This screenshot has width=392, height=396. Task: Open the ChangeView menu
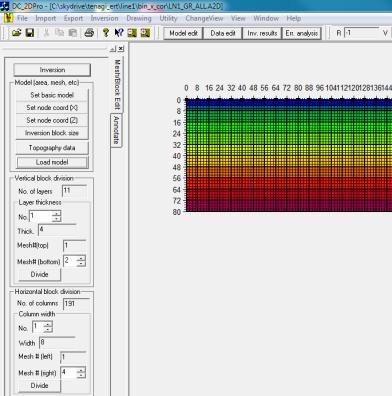(204, 18)
